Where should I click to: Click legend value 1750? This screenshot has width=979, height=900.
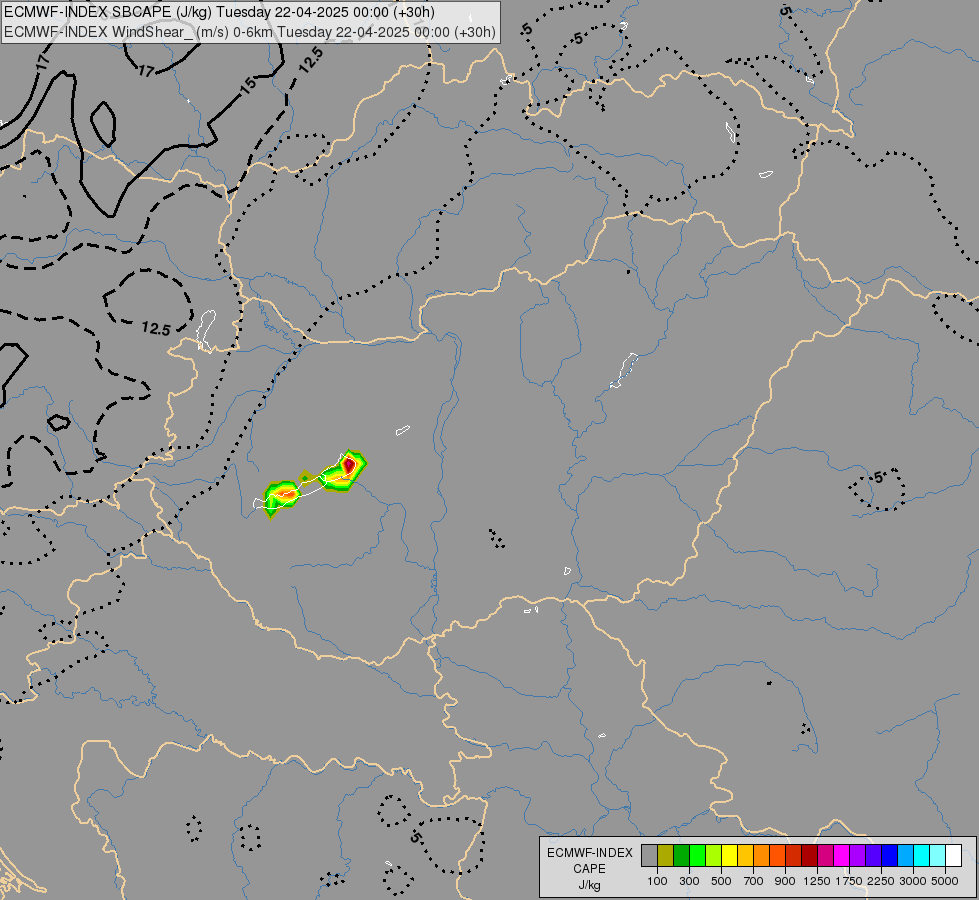click(849, 881)
